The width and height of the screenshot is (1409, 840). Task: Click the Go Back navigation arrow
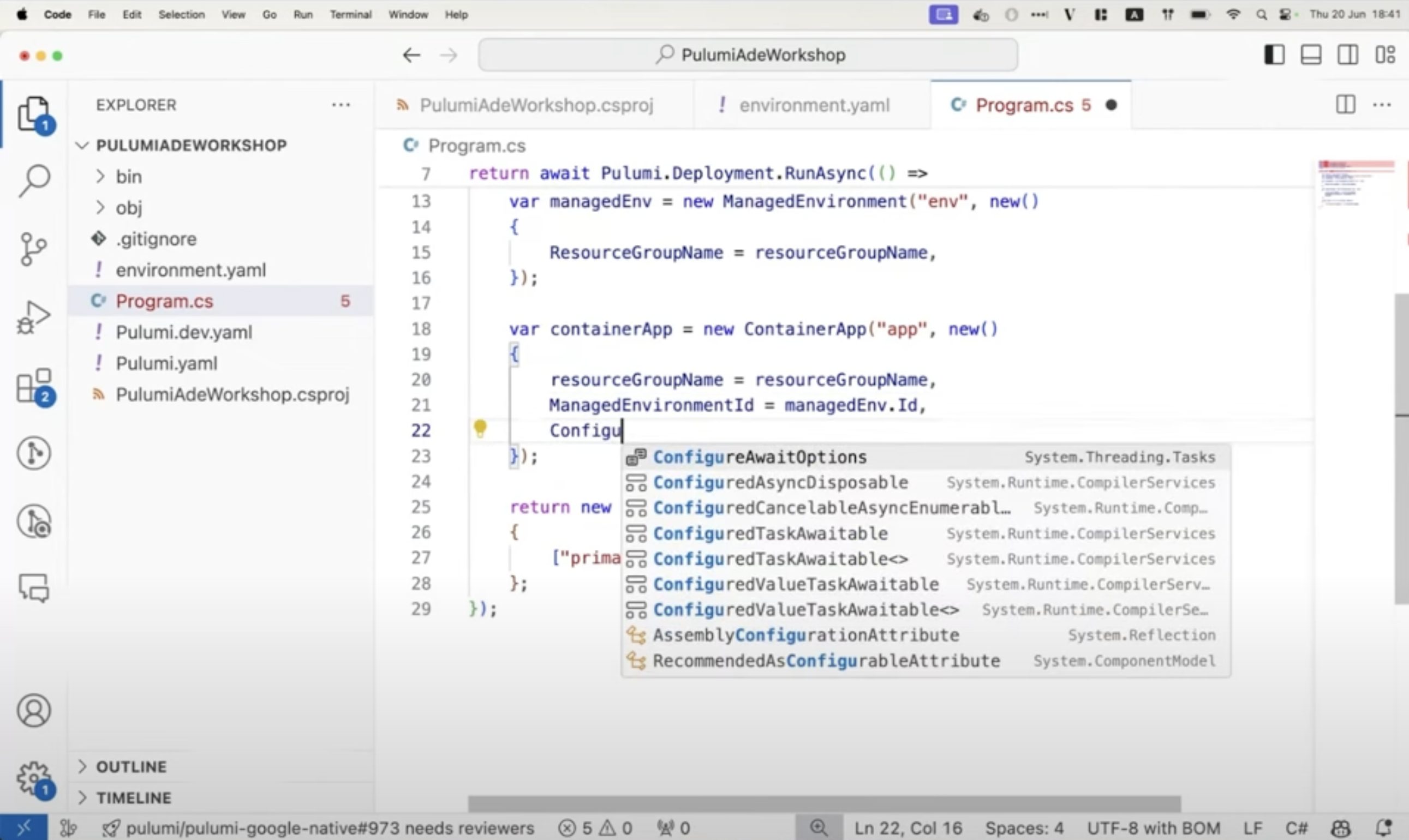411,55
